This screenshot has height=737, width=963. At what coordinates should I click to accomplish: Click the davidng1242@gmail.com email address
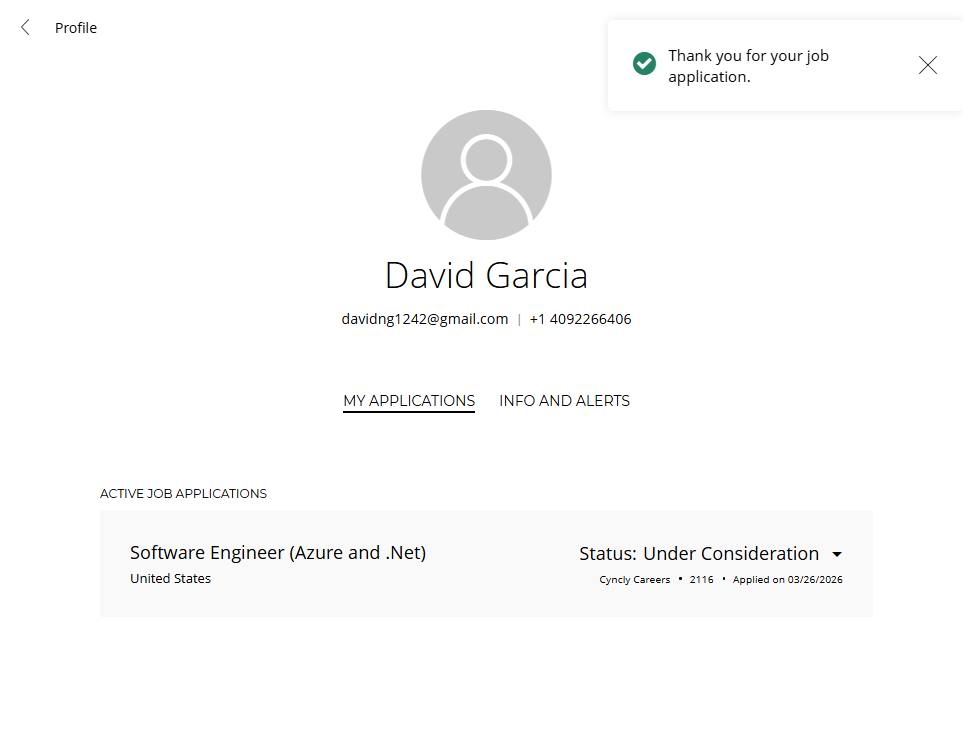[x=425, y=320]
